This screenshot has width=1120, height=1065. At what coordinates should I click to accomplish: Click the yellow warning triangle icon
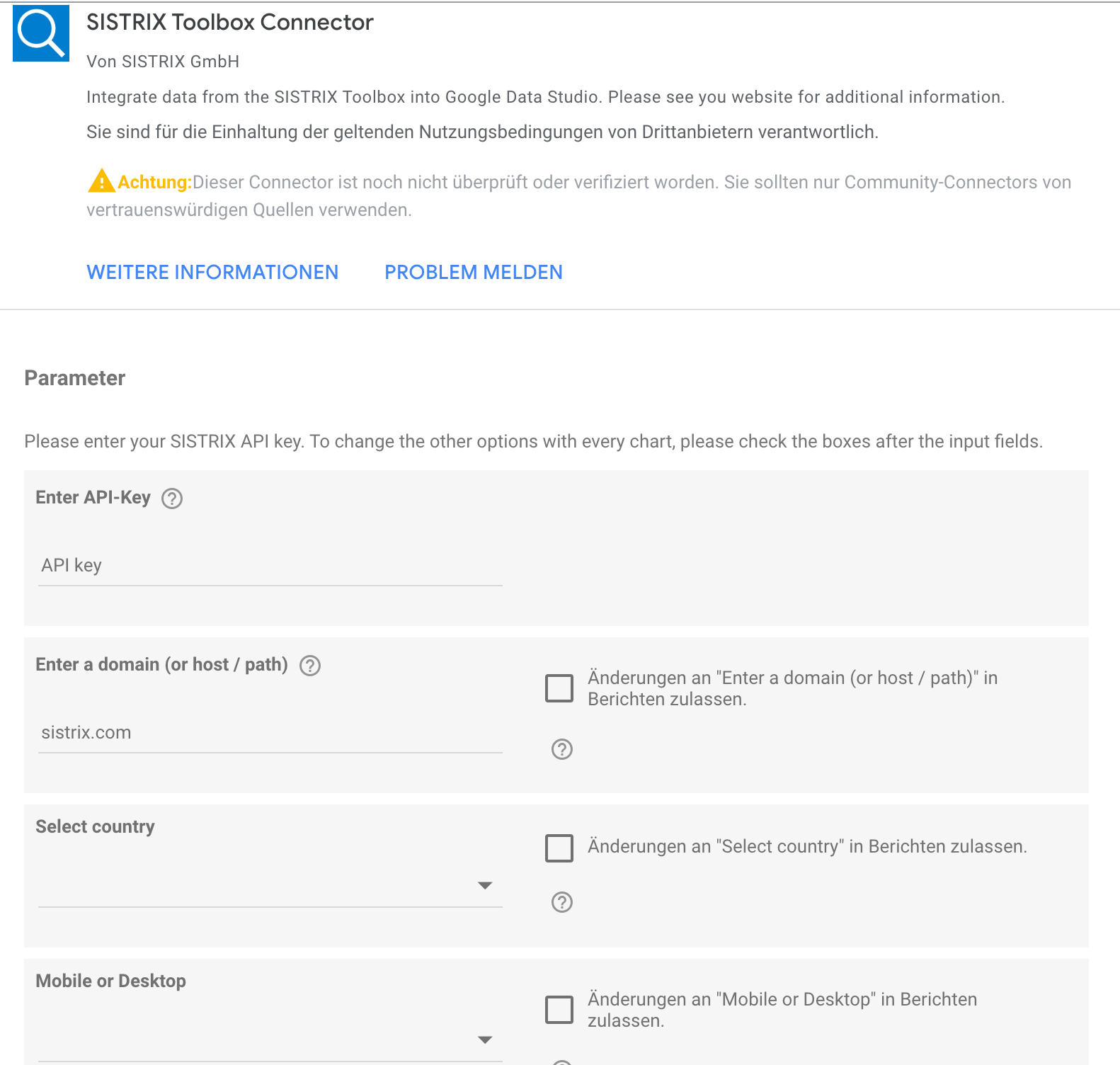click(x=101, y=181)
